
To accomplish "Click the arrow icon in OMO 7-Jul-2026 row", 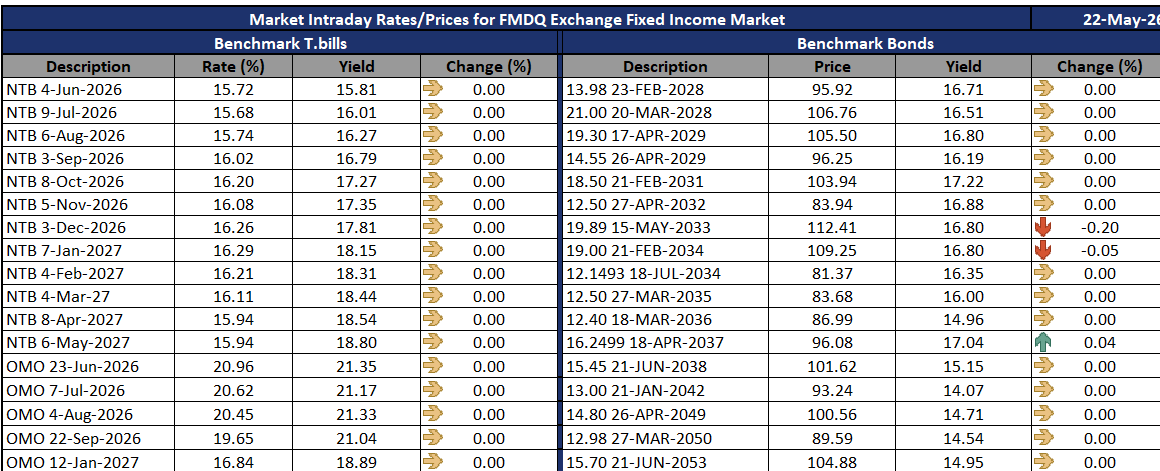I will (x=433, y=390).
